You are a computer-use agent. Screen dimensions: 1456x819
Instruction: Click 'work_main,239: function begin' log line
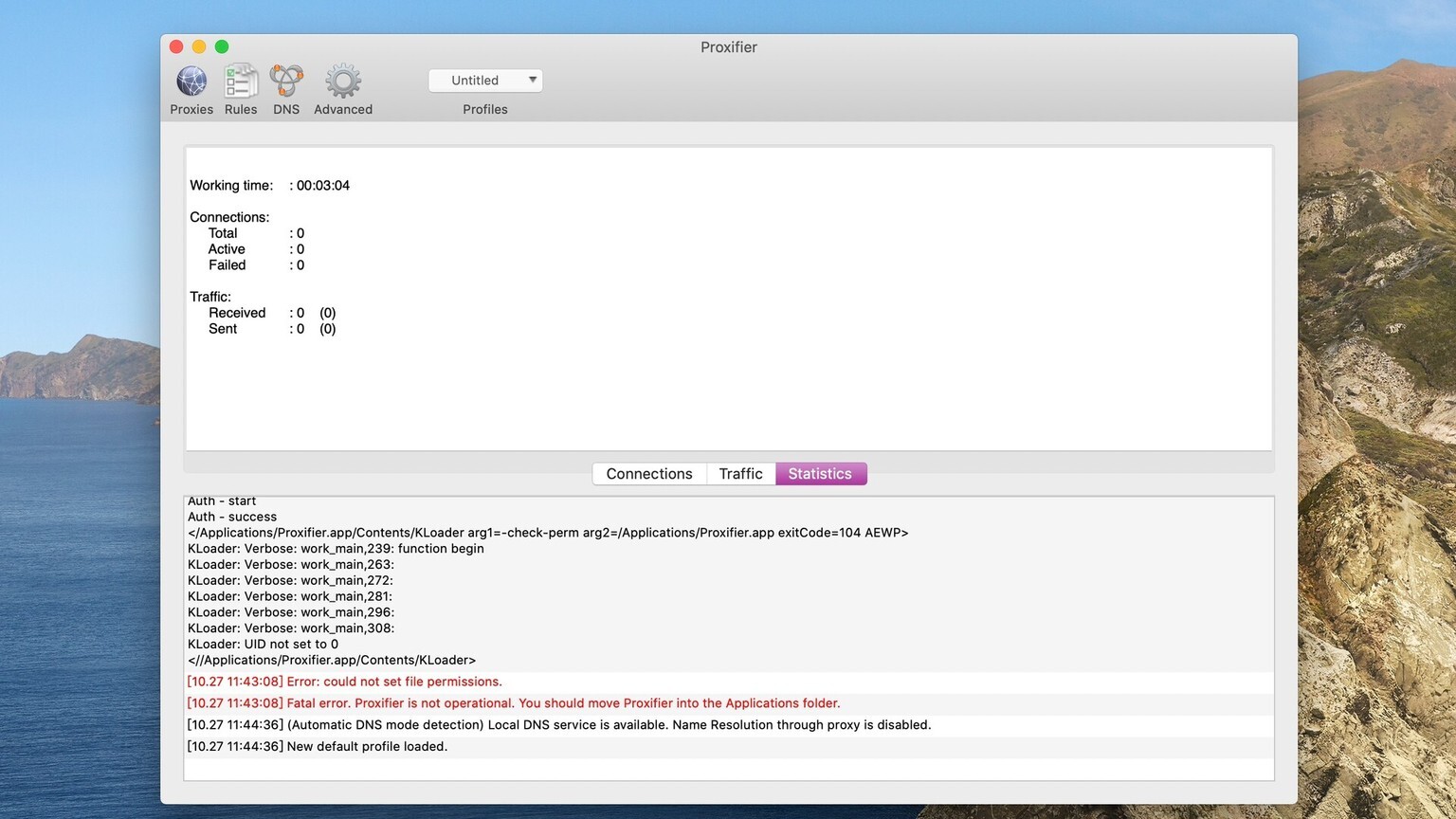(336, 549)
